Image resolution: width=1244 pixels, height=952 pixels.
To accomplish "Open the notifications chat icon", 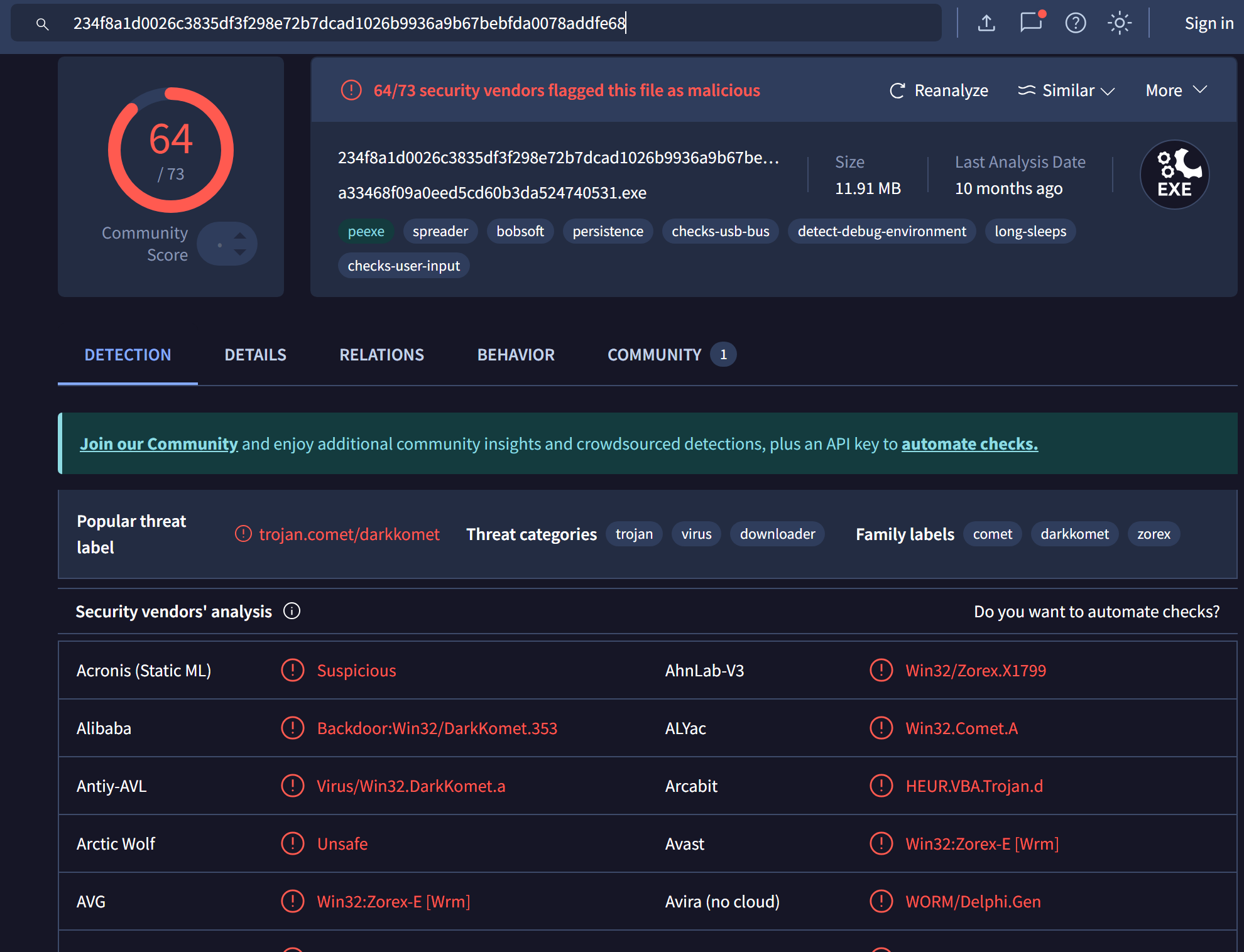I will coord(1032,22).
